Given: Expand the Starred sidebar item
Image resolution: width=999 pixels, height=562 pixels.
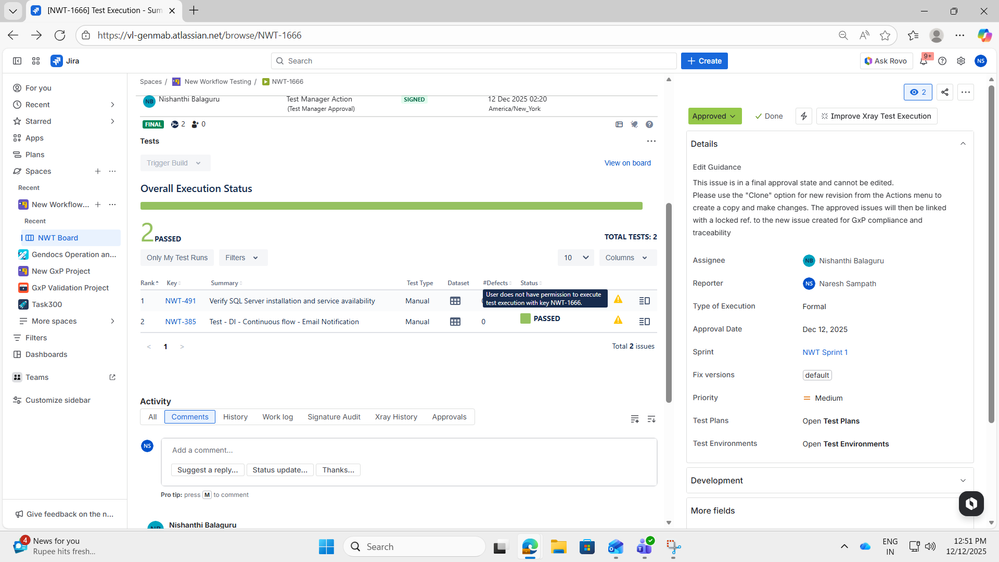Looking at the screenshot, I should 112,121.
